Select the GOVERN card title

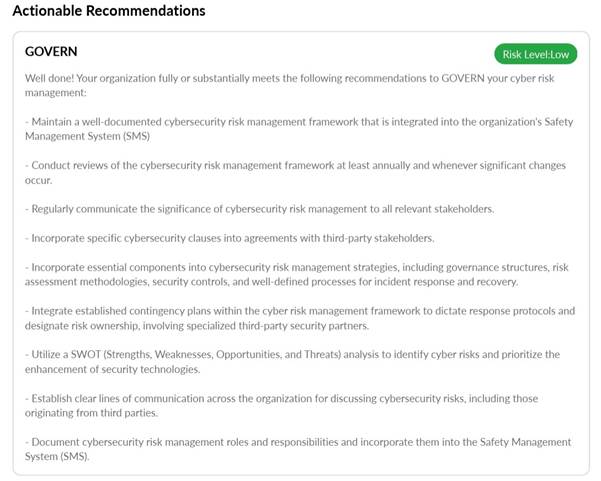pos(51,51)
